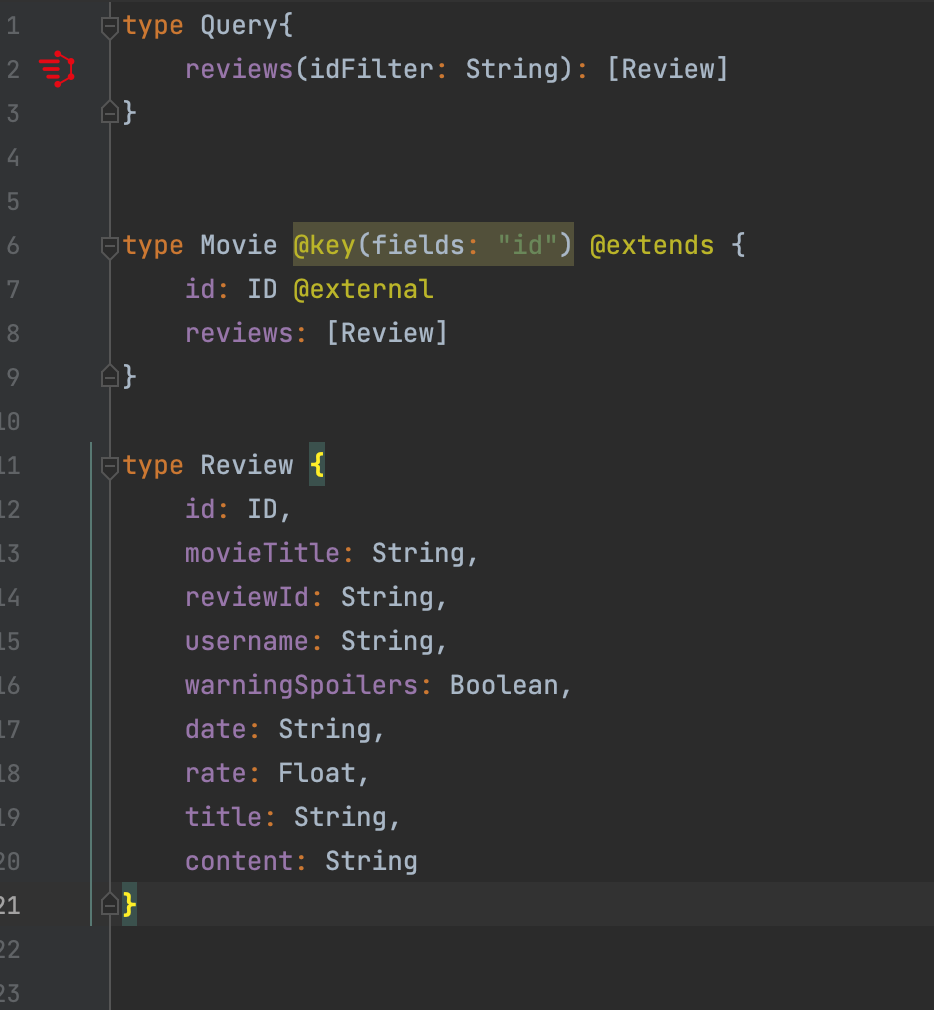The height and width of the screenshot is (1010, 934).
Task: Click the Float type of rate field
Action: [x=317, y=774]
